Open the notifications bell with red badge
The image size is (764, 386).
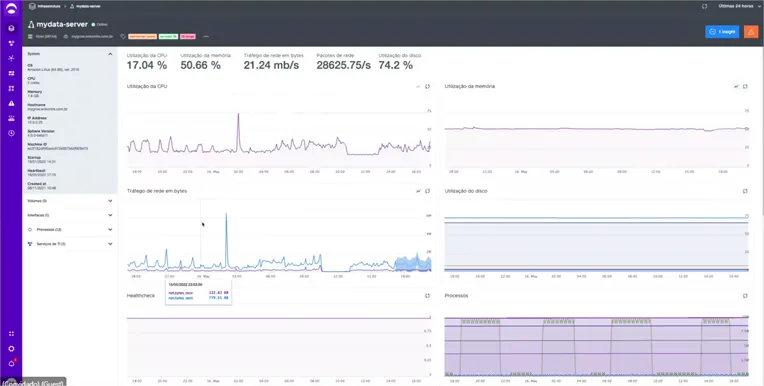(x=12, y=363)
